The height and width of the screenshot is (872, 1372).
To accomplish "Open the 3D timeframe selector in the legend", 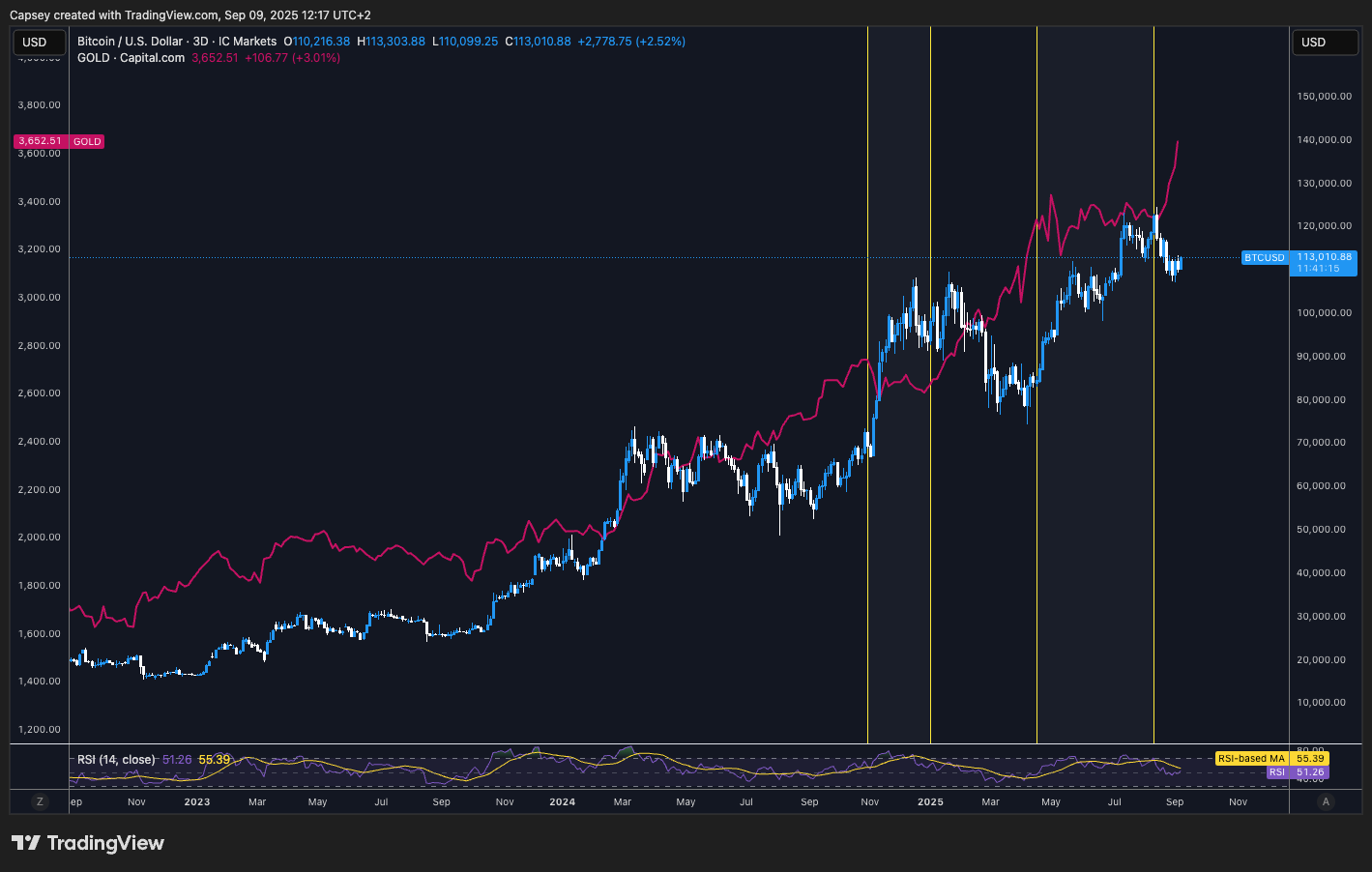I will [x=198, y=41].
